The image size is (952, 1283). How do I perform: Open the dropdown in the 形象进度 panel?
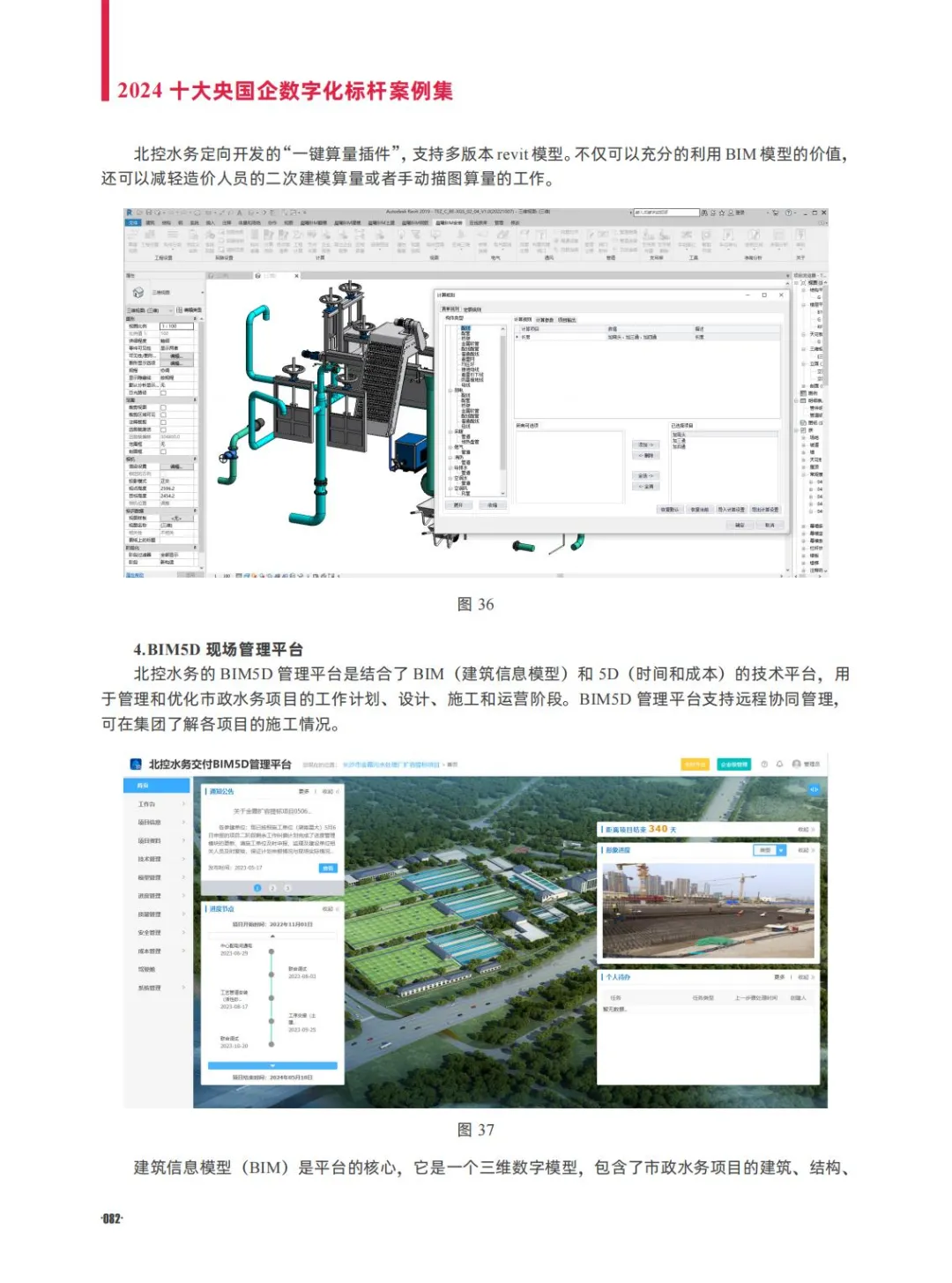pyautogui.click(x=781, y=850)
